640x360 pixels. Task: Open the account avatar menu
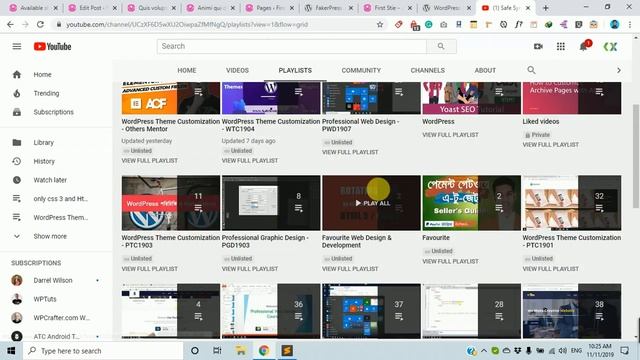(611, 47)
